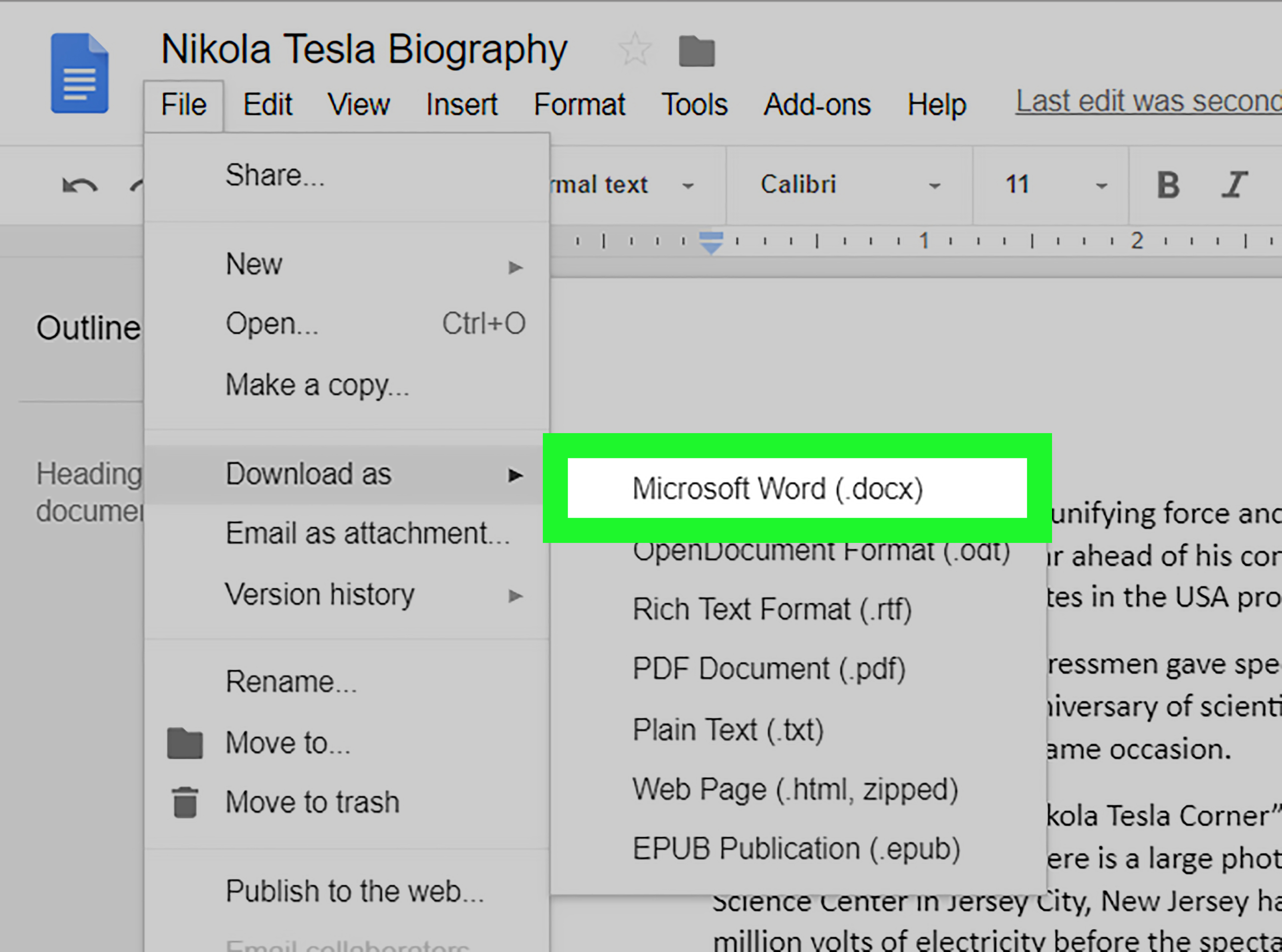Click the Last edit was seconds ago link
The height and width of the screenshot is (952, 1282).
click(1148, 101)
